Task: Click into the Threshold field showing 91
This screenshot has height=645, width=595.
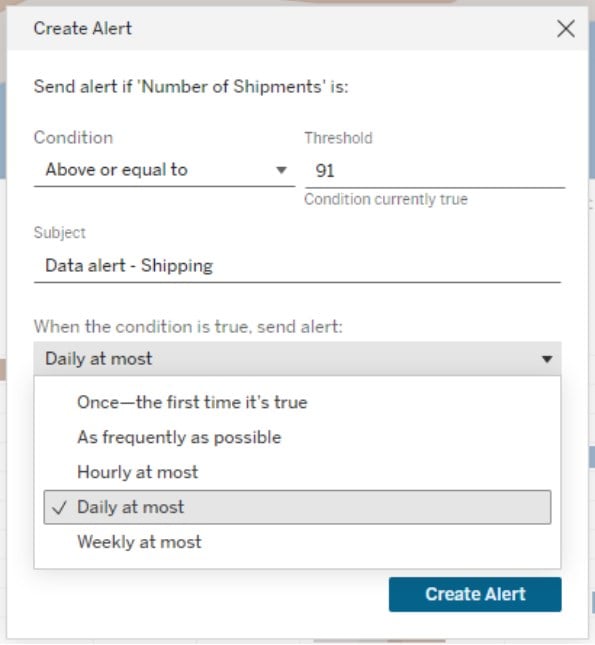Action: point(435,171)
